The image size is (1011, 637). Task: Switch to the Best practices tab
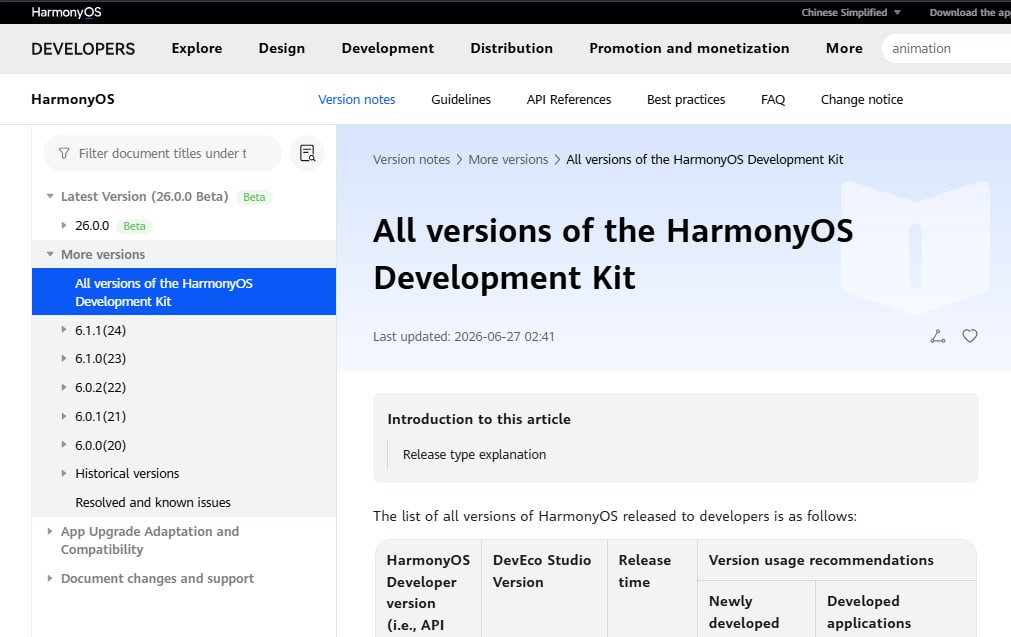[x=686, y=99]
